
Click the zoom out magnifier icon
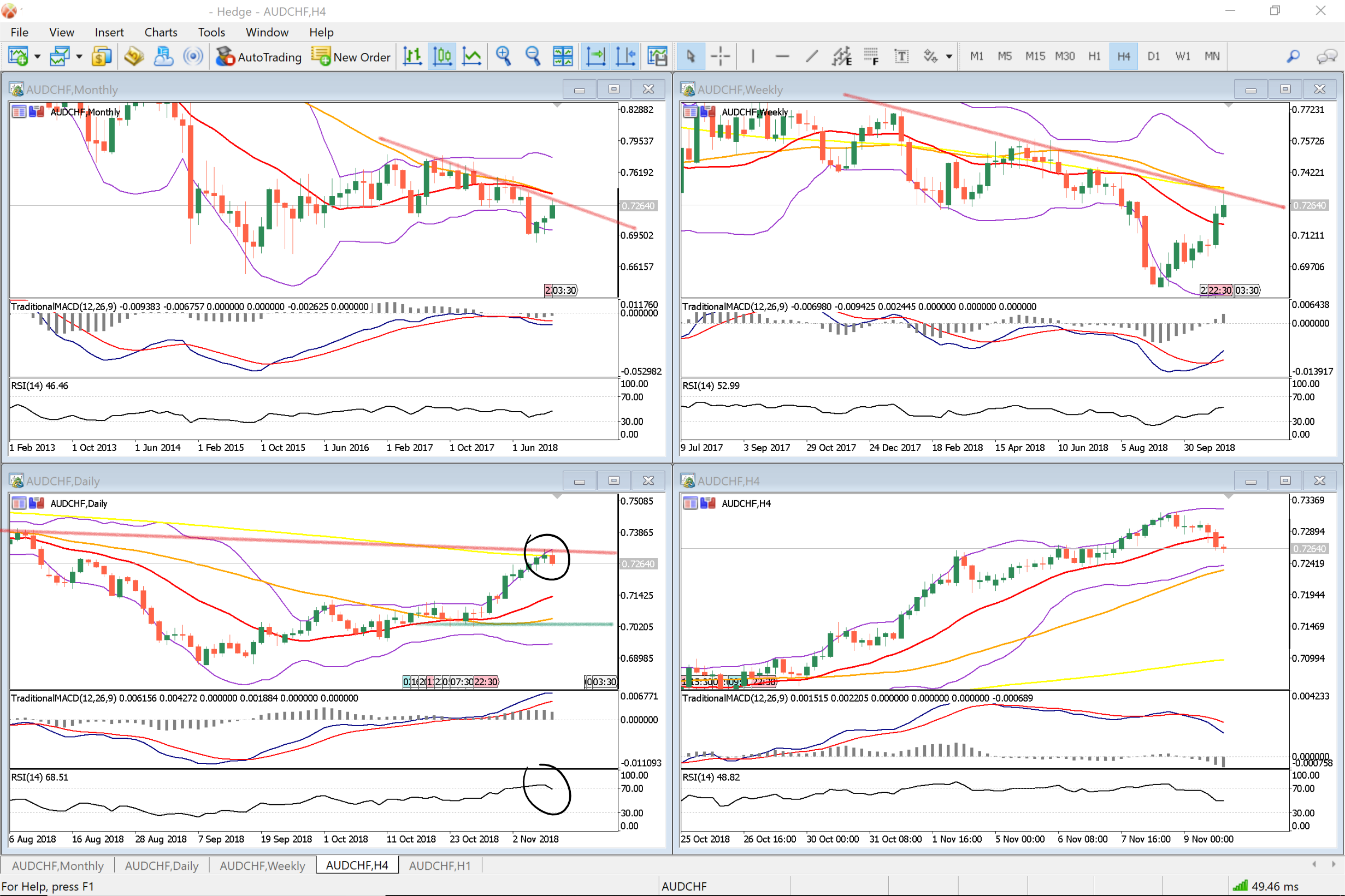[533, 56]
